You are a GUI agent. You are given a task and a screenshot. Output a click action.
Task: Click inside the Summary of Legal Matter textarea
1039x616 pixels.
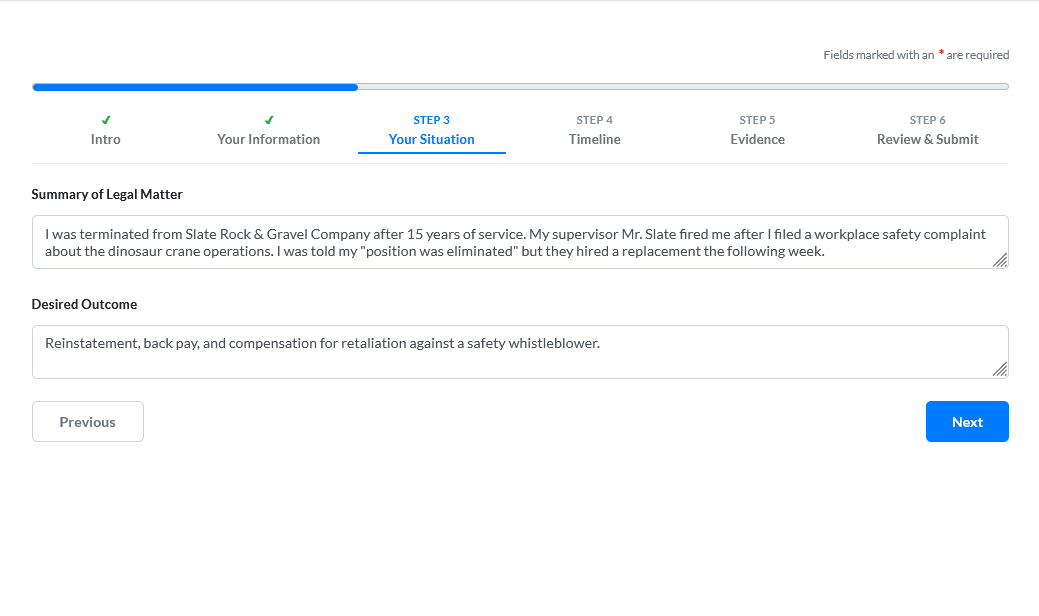click(520, 242)
